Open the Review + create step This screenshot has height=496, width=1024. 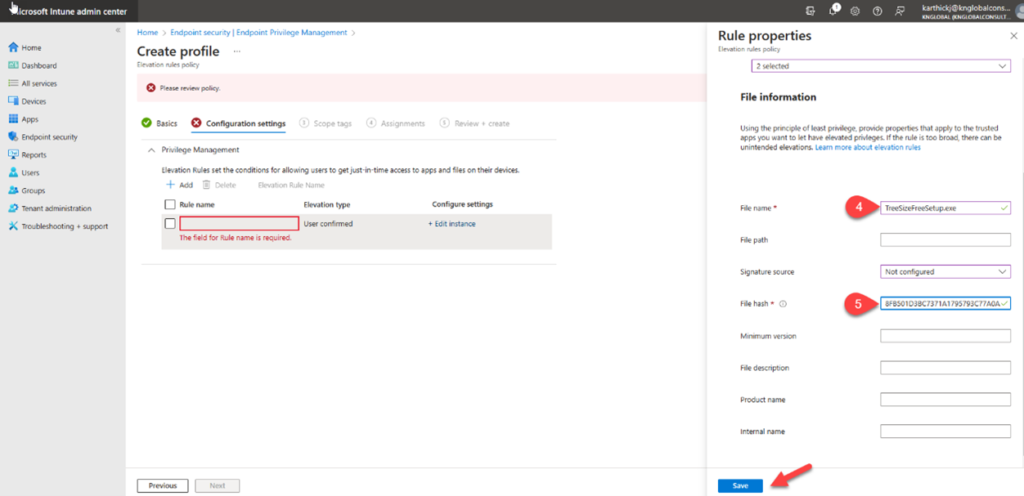click(475, 123)
